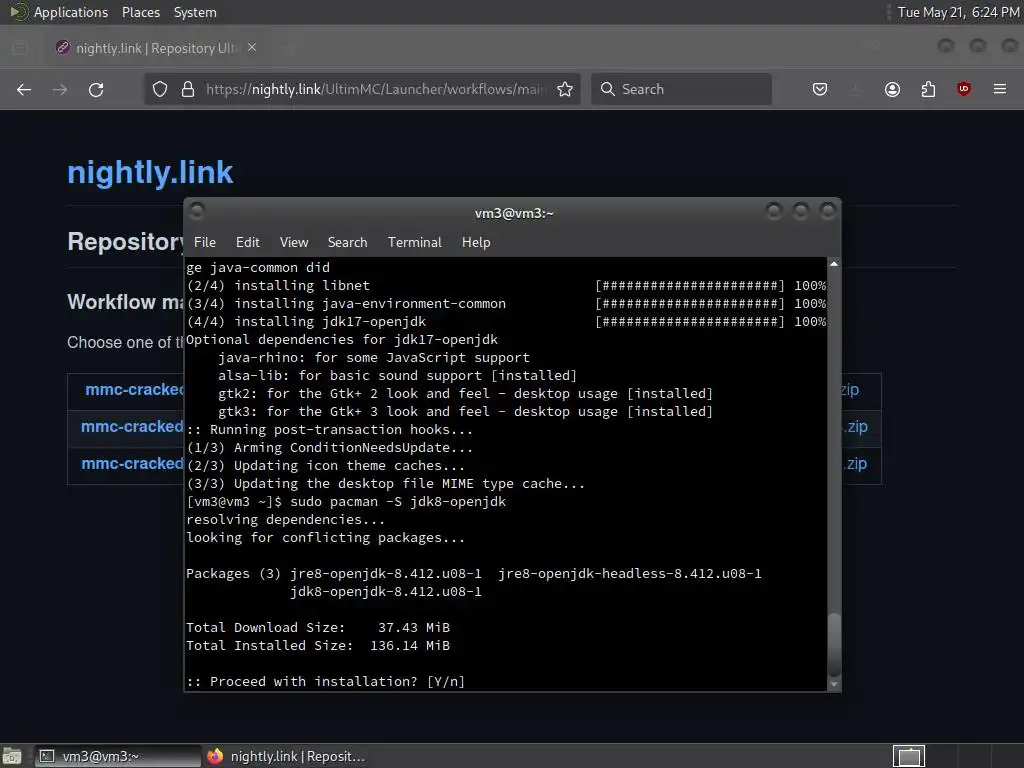Open Firefox hamburger application menu
Viewport: 1024px width, 768px height.
[1000, 89]
